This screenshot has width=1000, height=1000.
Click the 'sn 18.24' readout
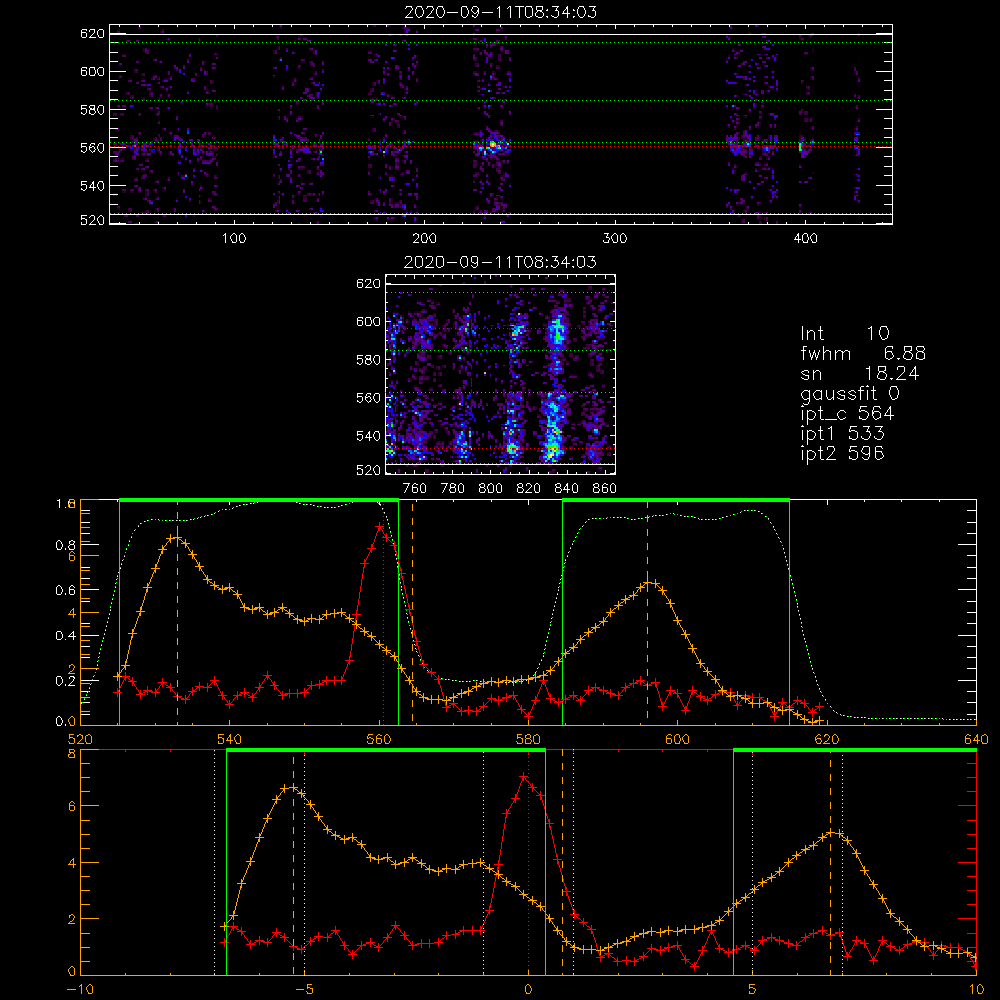click(859, 373)
